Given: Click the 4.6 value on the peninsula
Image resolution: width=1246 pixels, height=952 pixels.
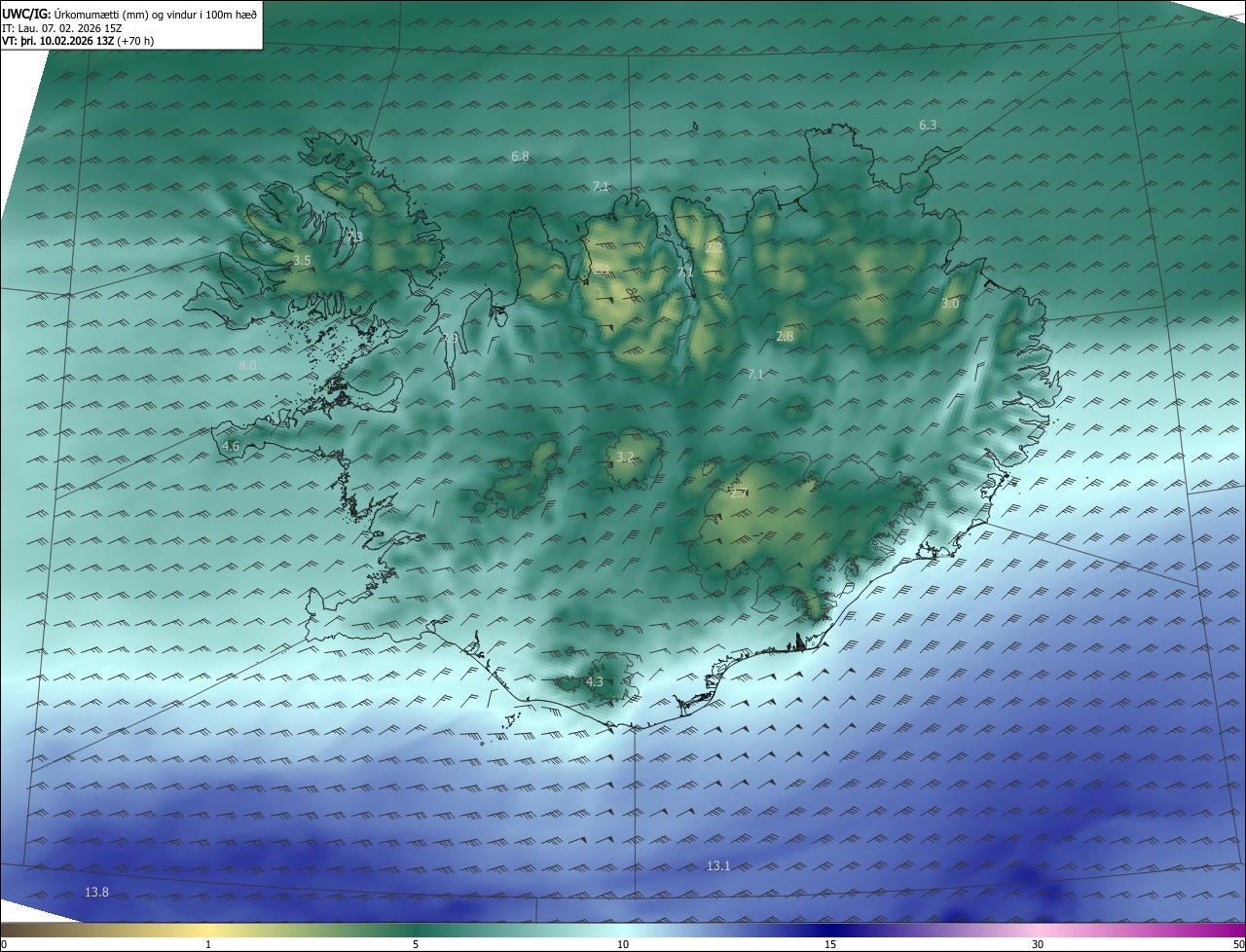Looking at the screenshot, I should (x=230, y=446).
